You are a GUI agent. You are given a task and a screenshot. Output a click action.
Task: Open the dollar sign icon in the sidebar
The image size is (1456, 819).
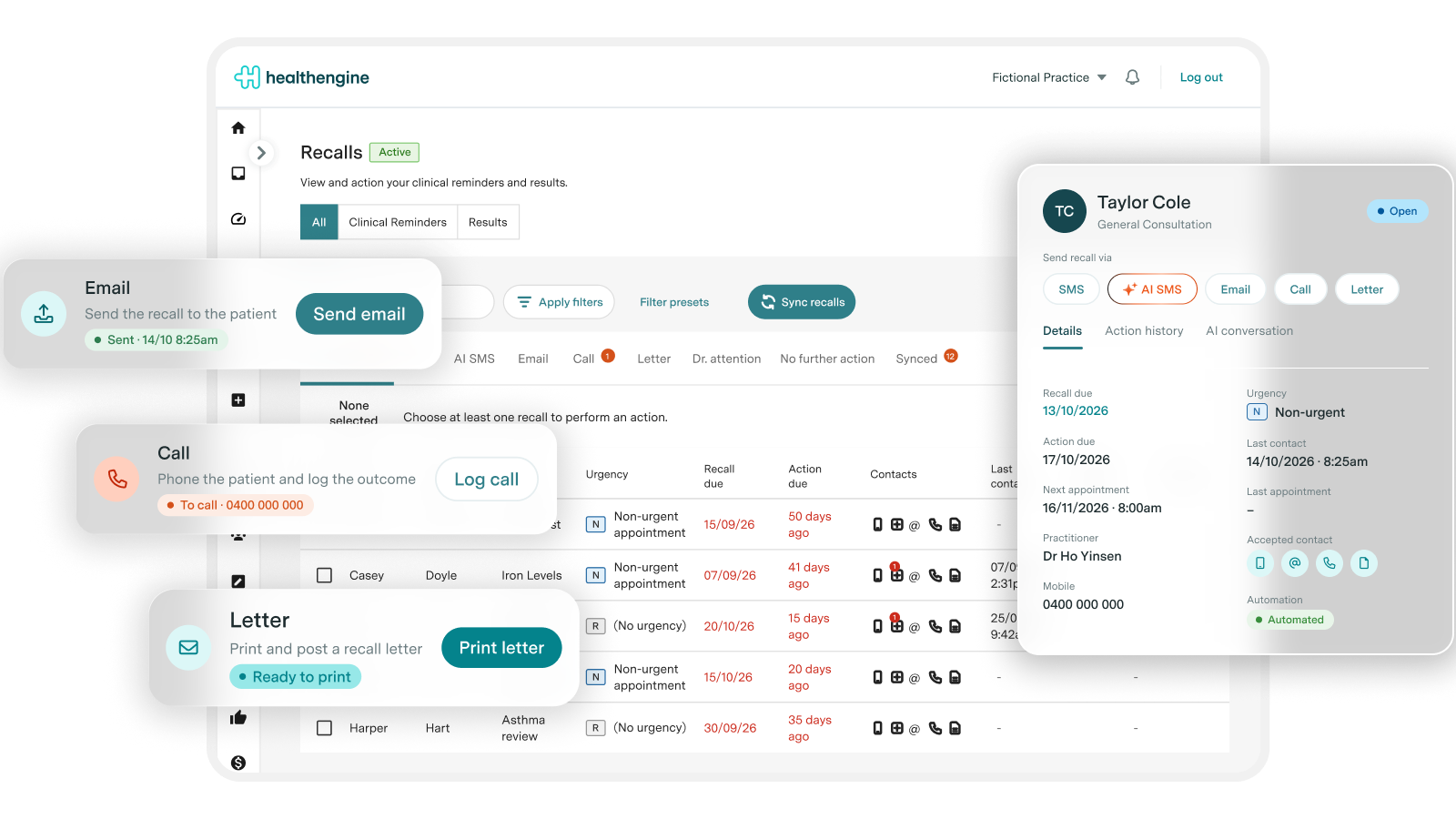coord(238,763)
